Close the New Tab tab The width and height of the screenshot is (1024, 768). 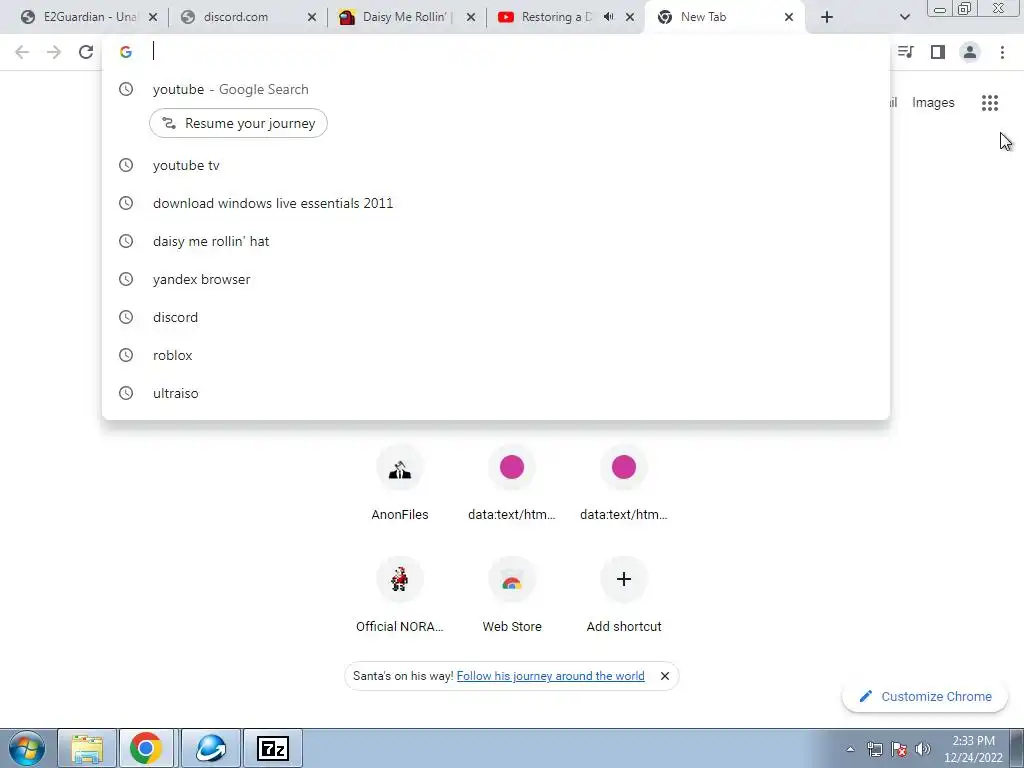pyautogui.click(x=789, y=17)
